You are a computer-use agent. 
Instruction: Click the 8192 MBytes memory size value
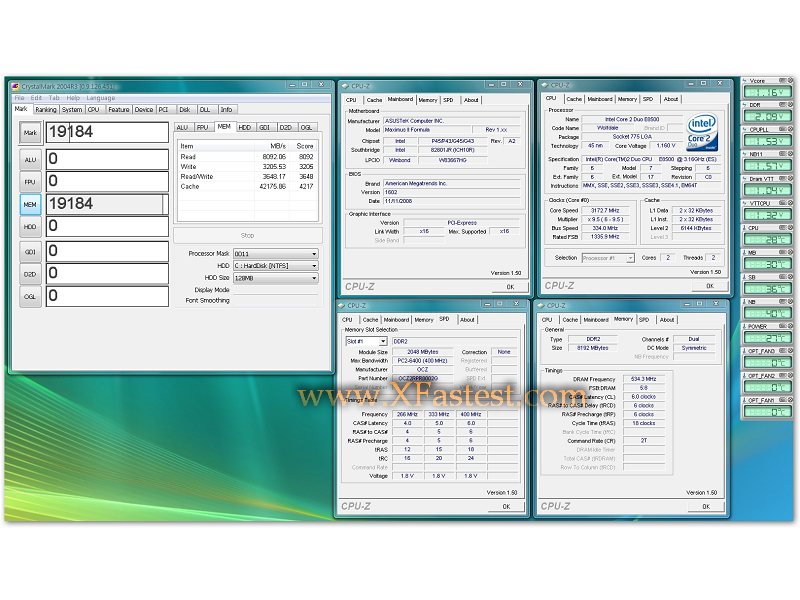(x=592, y=348)
